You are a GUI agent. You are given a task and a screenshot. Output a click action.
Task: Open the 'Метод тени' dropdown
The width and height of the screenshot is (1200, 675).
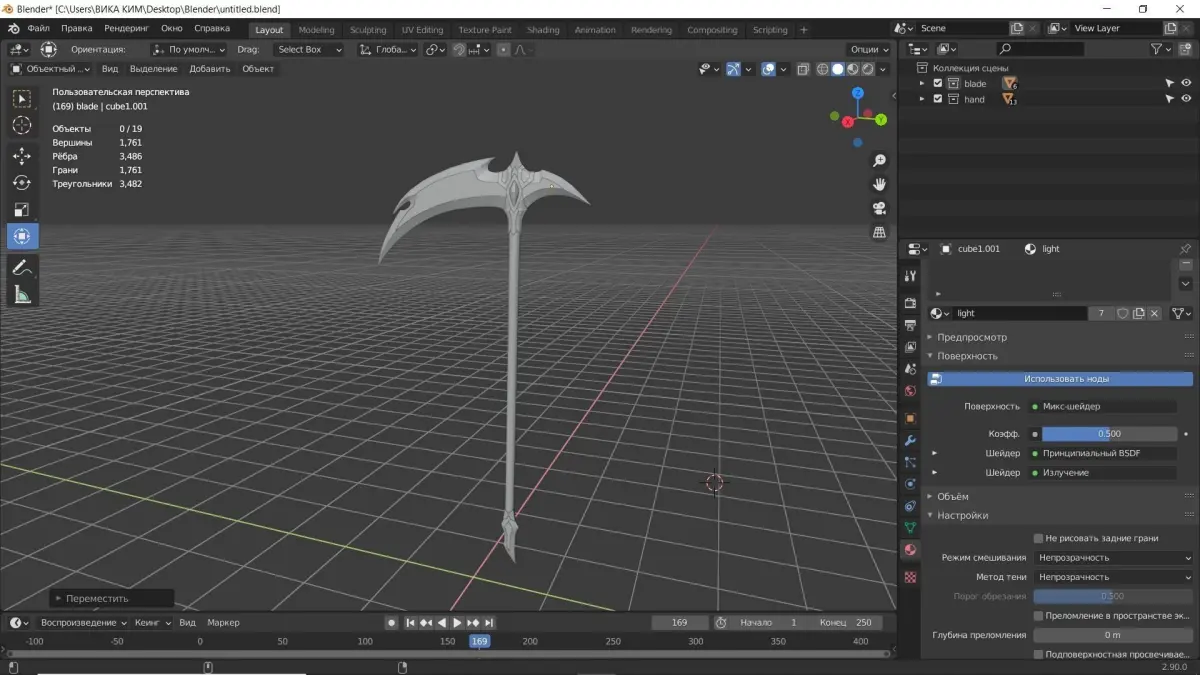[x=1114, y=577]
